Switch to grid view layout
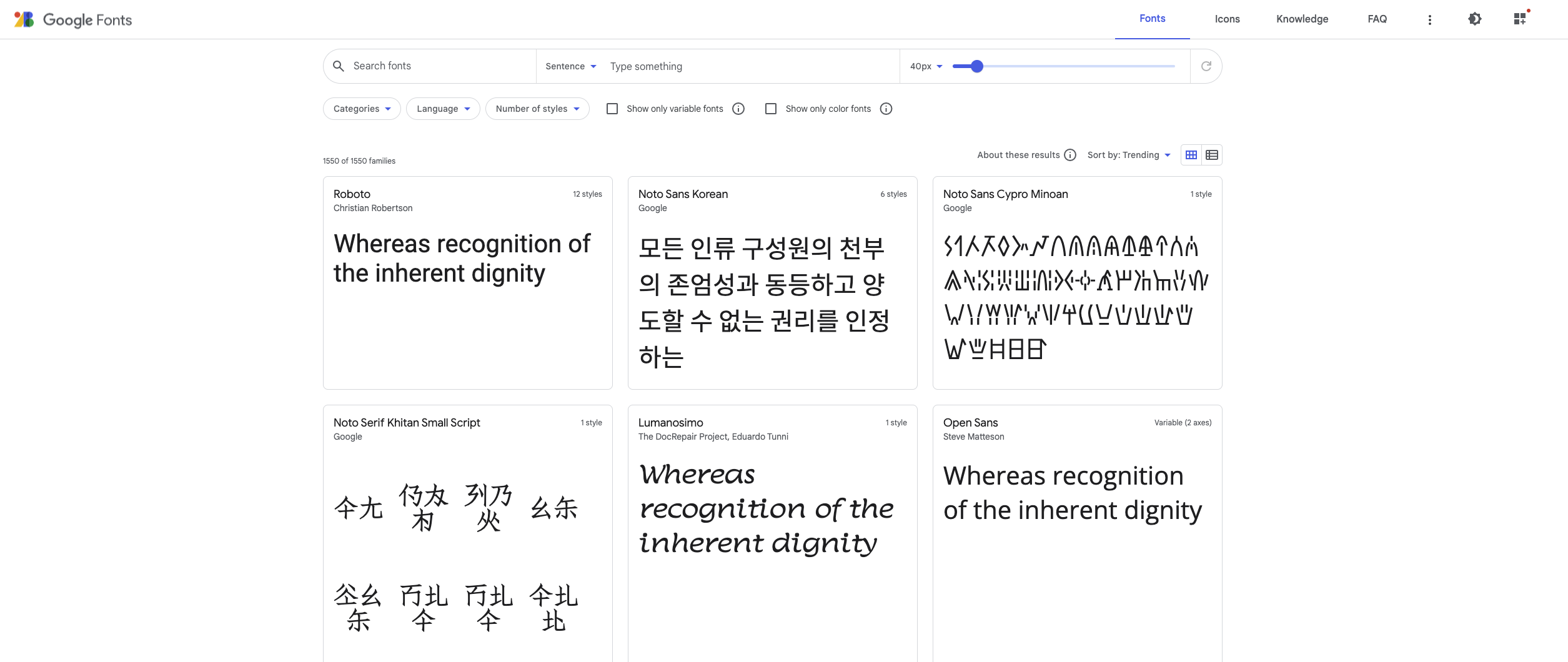Screen dimensions: 1568x662 1191,155
